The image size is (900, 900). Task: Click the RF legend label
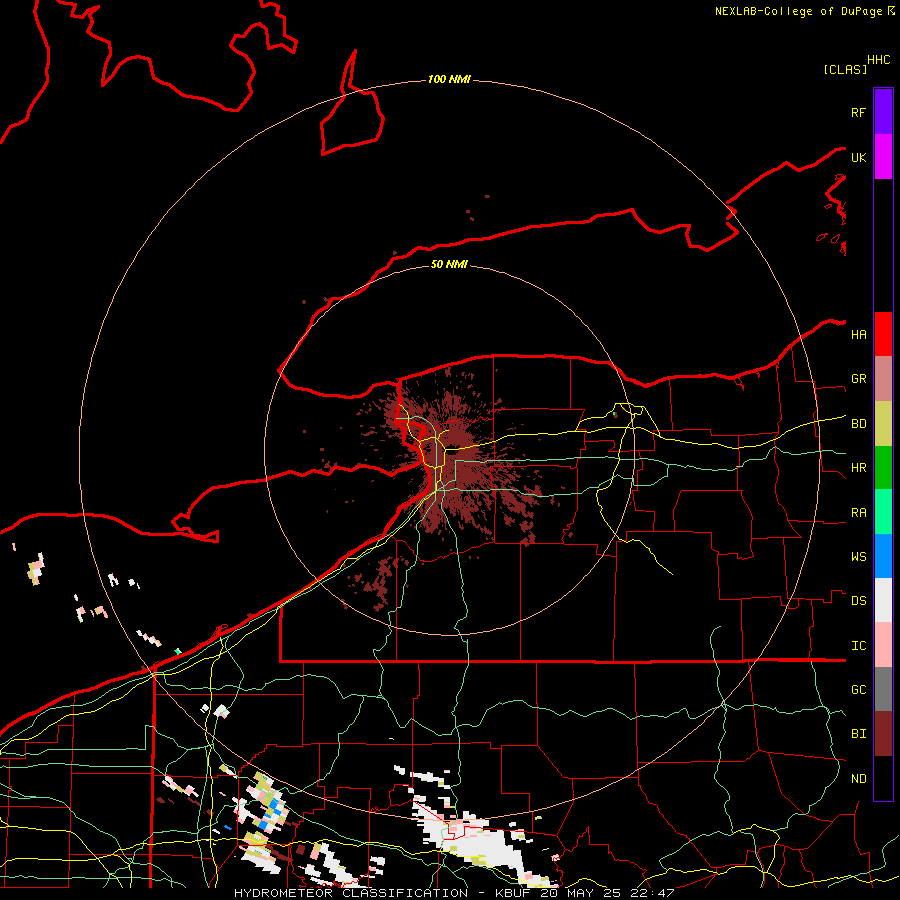(x=858, y=112)
